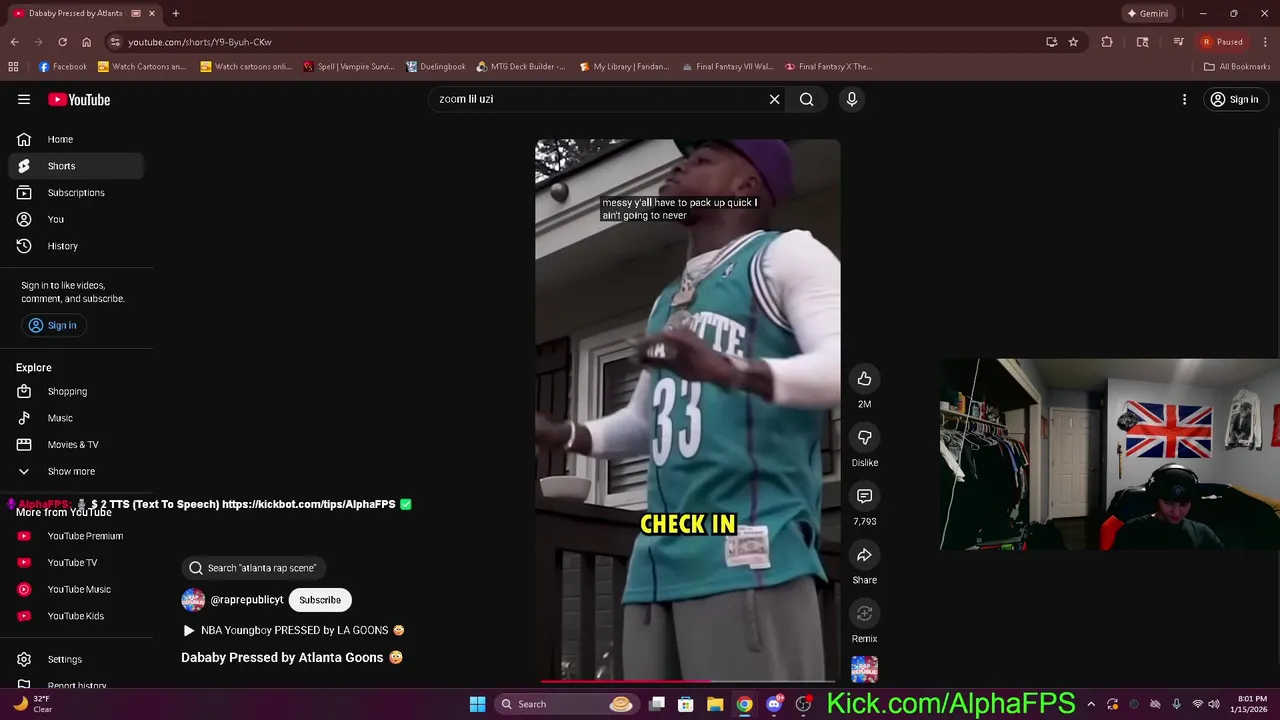The image size is (1280, 720).
Task: Open the All Bookmarks folder
Action: click(1237, 67)
